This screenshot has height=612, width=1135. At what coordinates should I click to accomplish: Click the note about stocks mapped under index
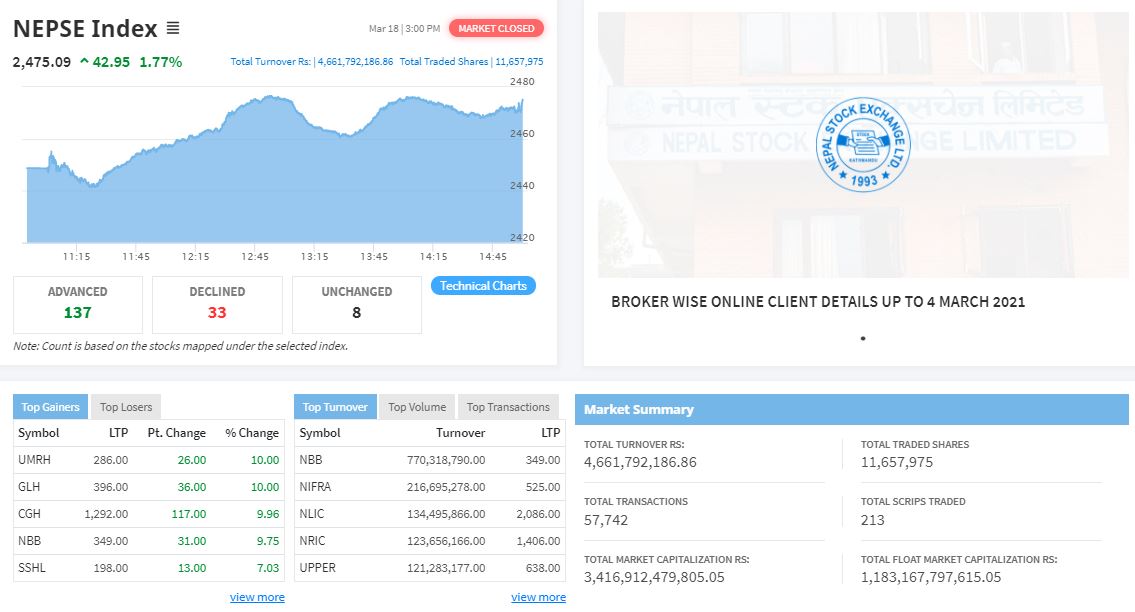tap(181, 346)
